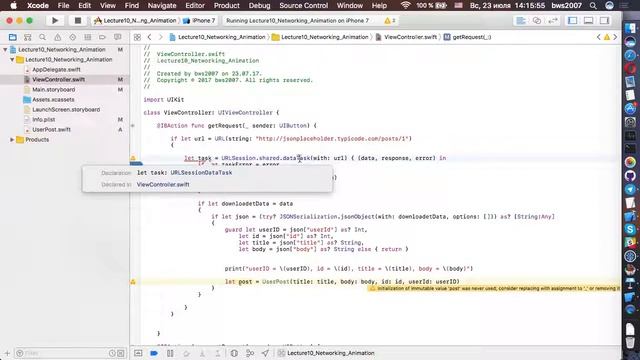Click URLSessionDataTask link in declaration popup
This screenshot has width=640, height=360.
coord(201,173)
